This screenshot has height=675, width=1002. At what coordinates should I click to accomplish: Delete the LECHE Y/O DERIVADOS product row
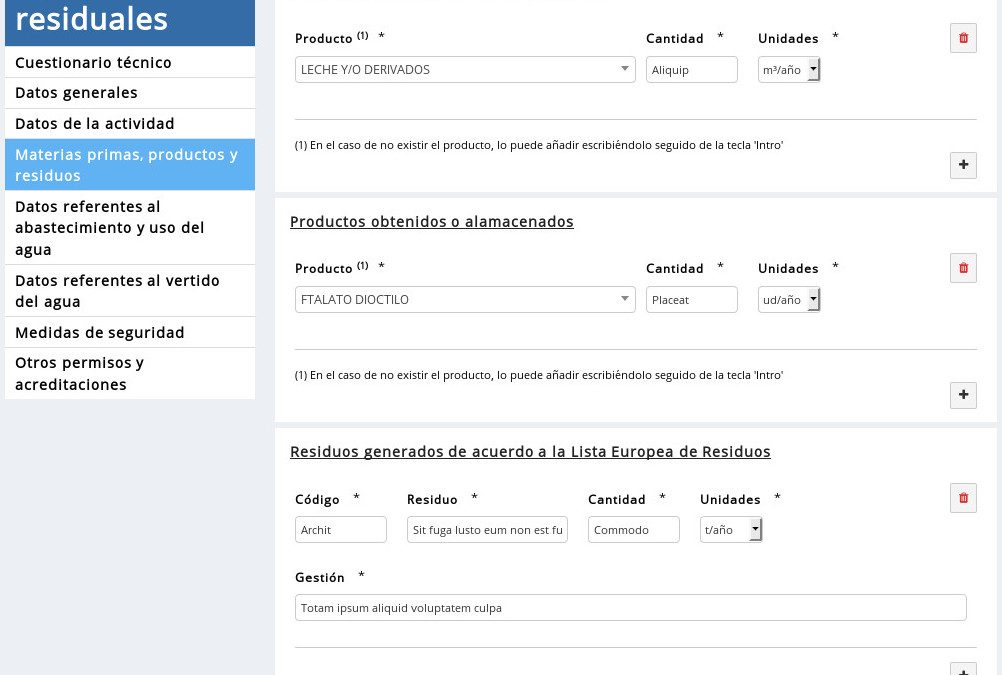(x=962, y=38)
